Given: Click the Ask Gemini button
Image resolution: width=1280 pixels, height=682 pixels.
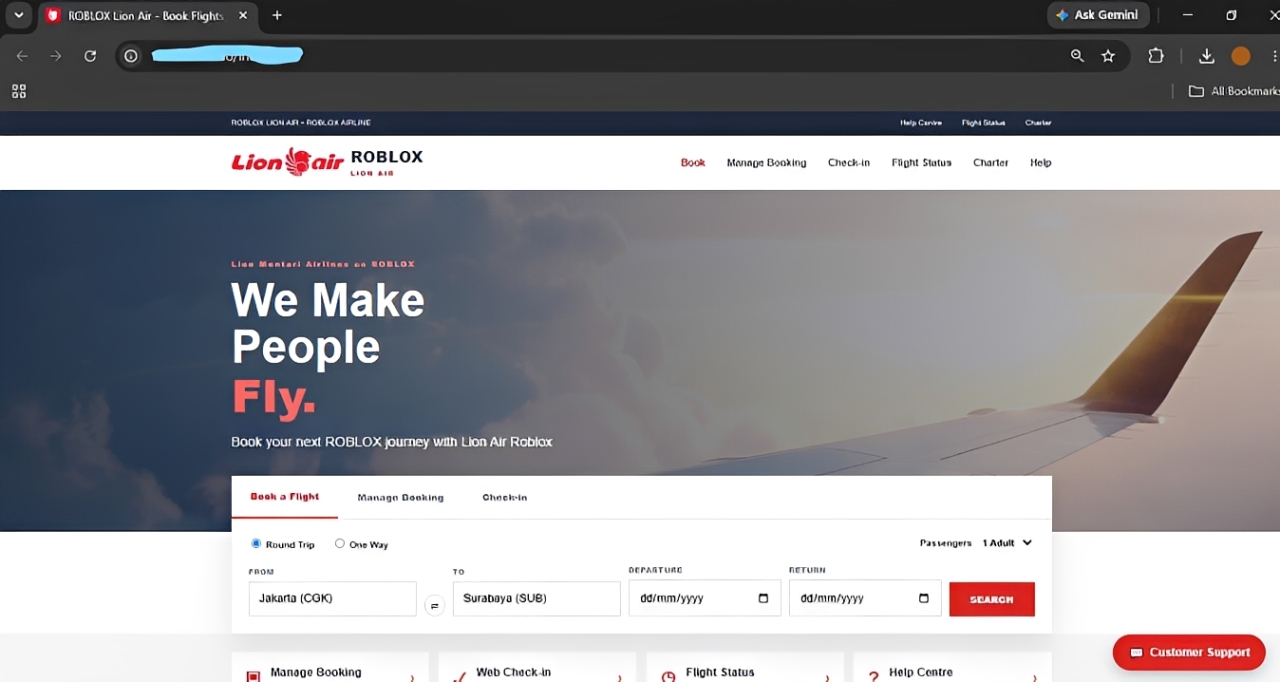Looking at the screenshot, I should point(1097,15).
